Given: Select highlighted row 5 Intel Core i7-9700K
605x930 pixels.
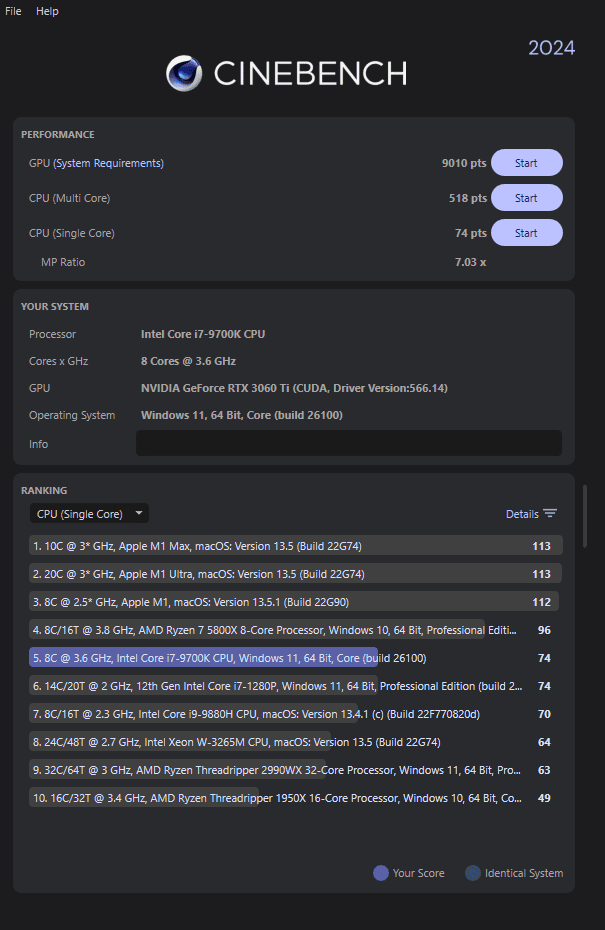Looking at the screenshot, I should [295, 658].
